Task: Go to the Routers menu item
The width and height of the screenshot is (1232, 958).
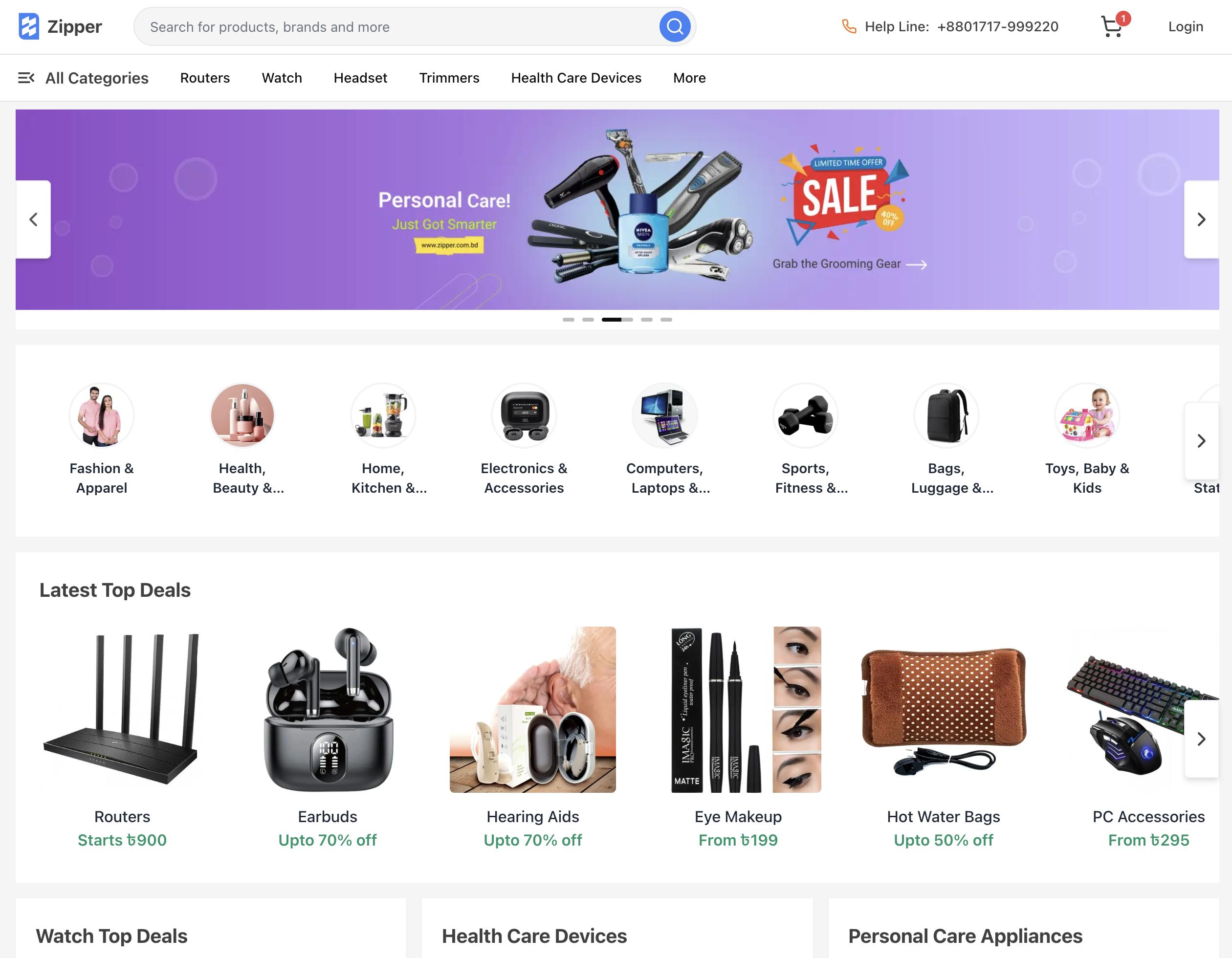Action: [x=205, y=78]
